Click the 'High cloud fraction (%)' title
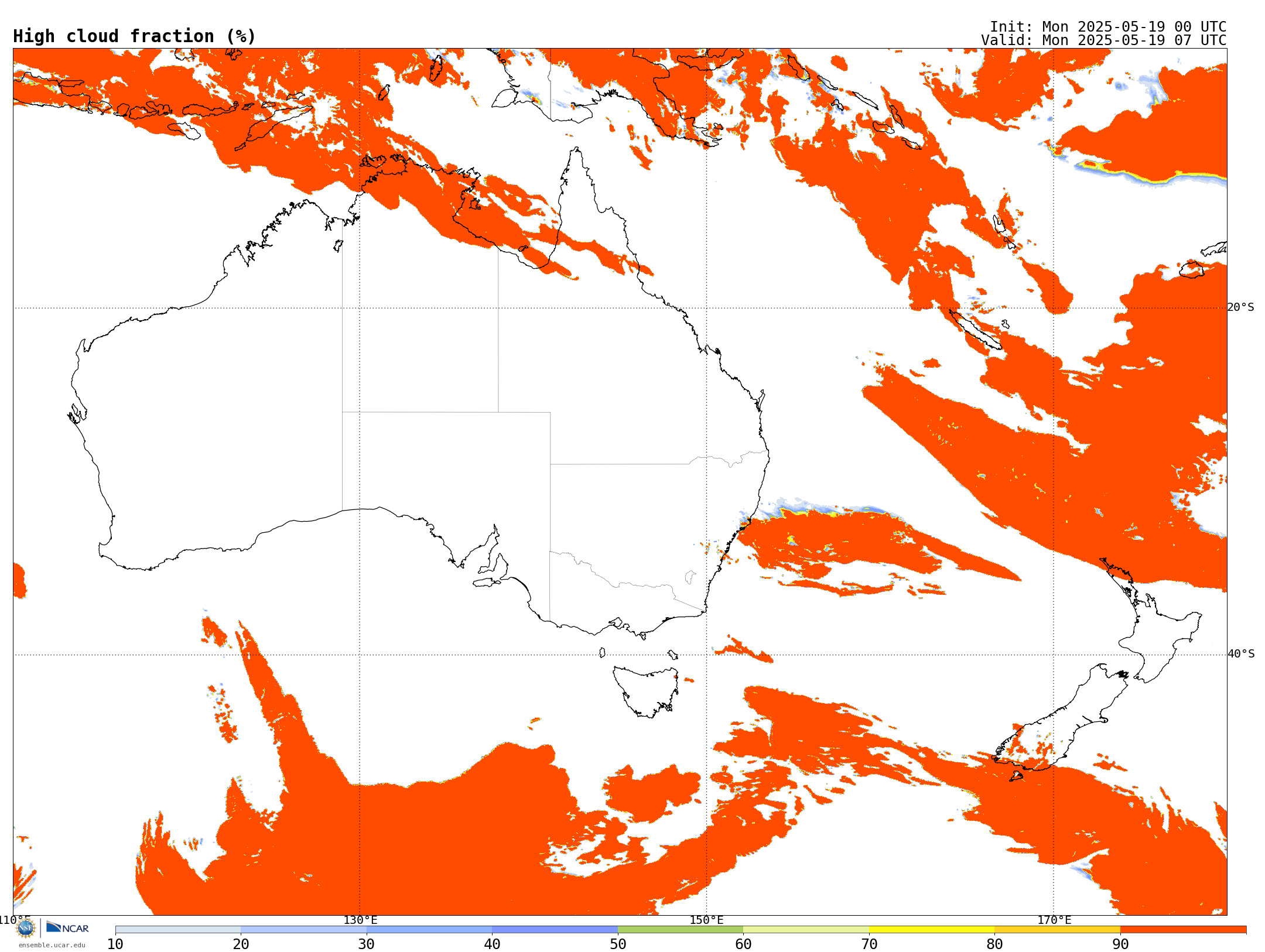The image size is (1265, 952). click(135, 36)
